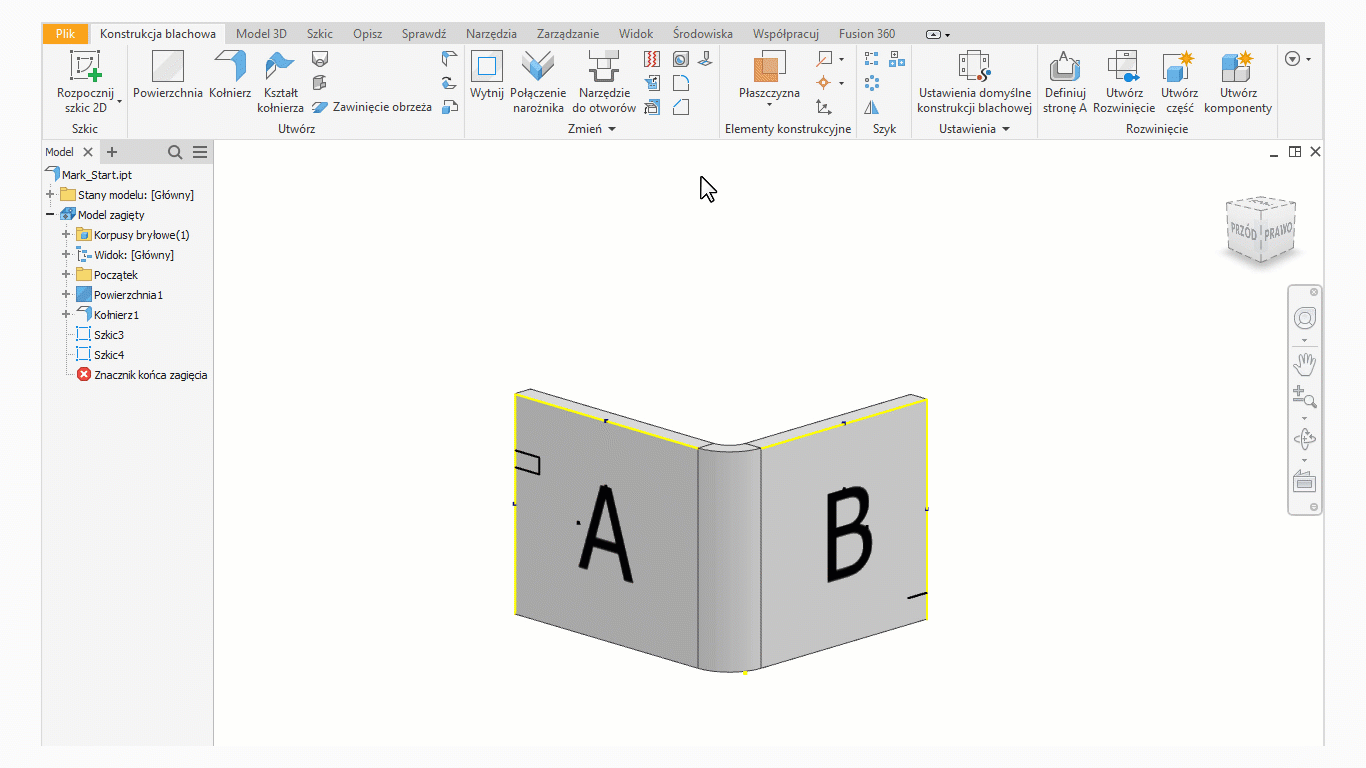Open Ustawienia domyślne konstrukcji blachowej
The image size is (1366, 768).
pyautogui.click(x=974, y=82)
